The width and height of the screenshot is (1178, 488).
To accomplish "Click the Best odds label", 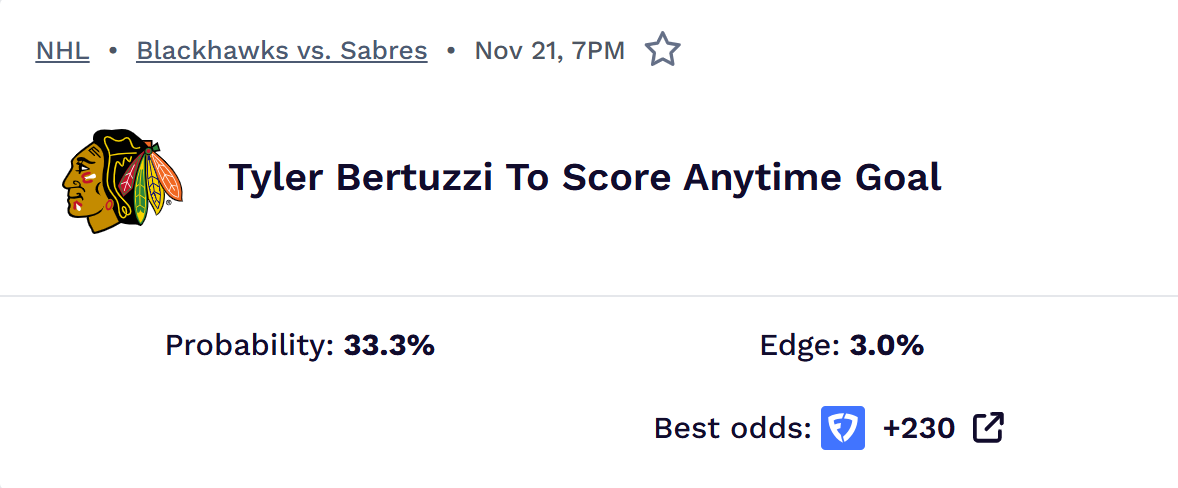I will click(732, 428).
